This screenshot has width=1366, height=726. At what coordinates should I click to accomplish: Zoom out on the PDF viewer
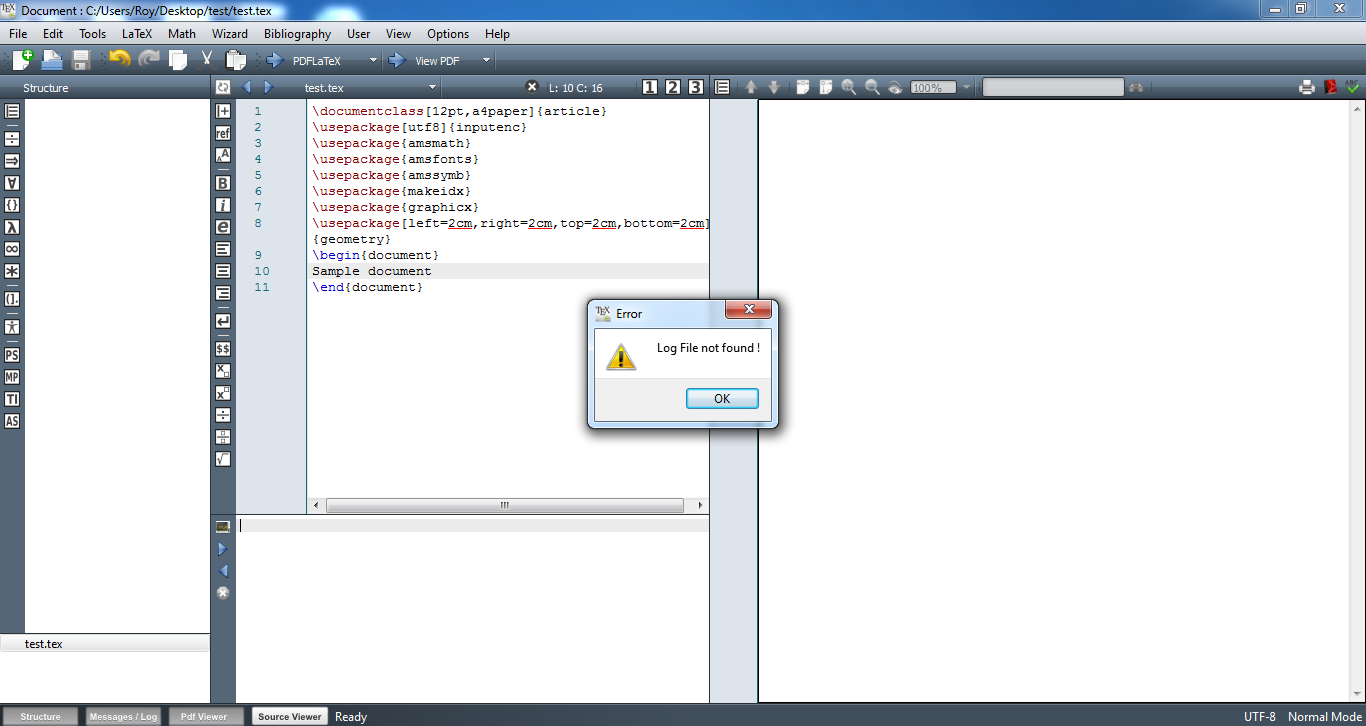coord(872,87)
